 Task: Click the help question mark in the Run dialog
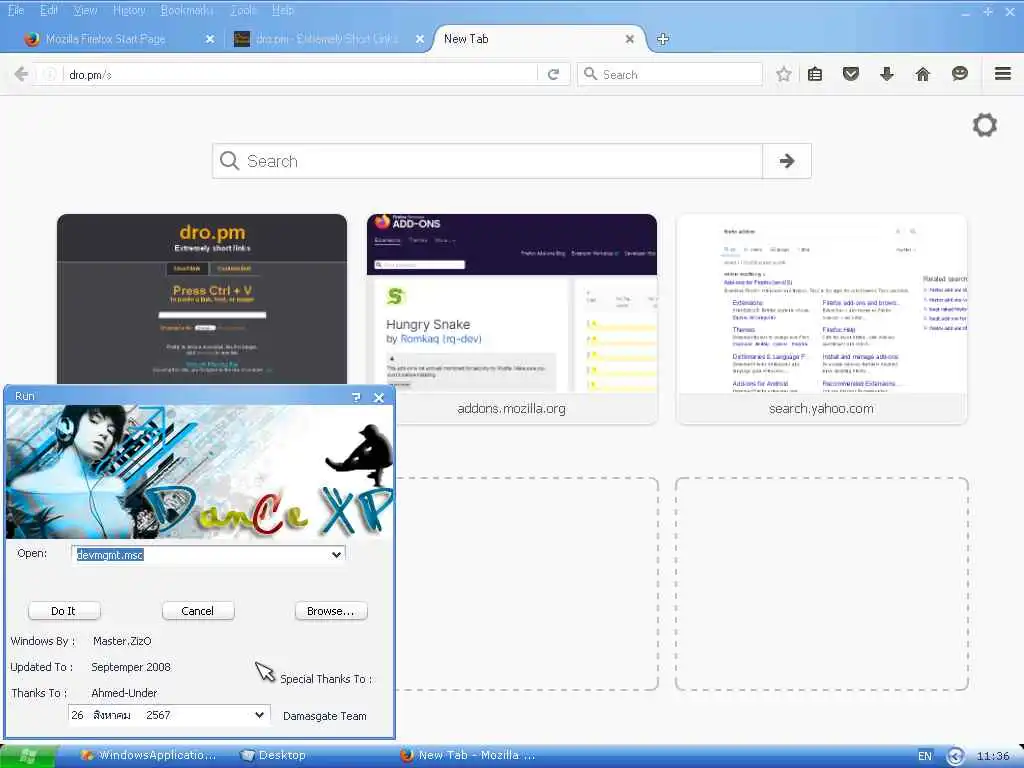[356, 397]
